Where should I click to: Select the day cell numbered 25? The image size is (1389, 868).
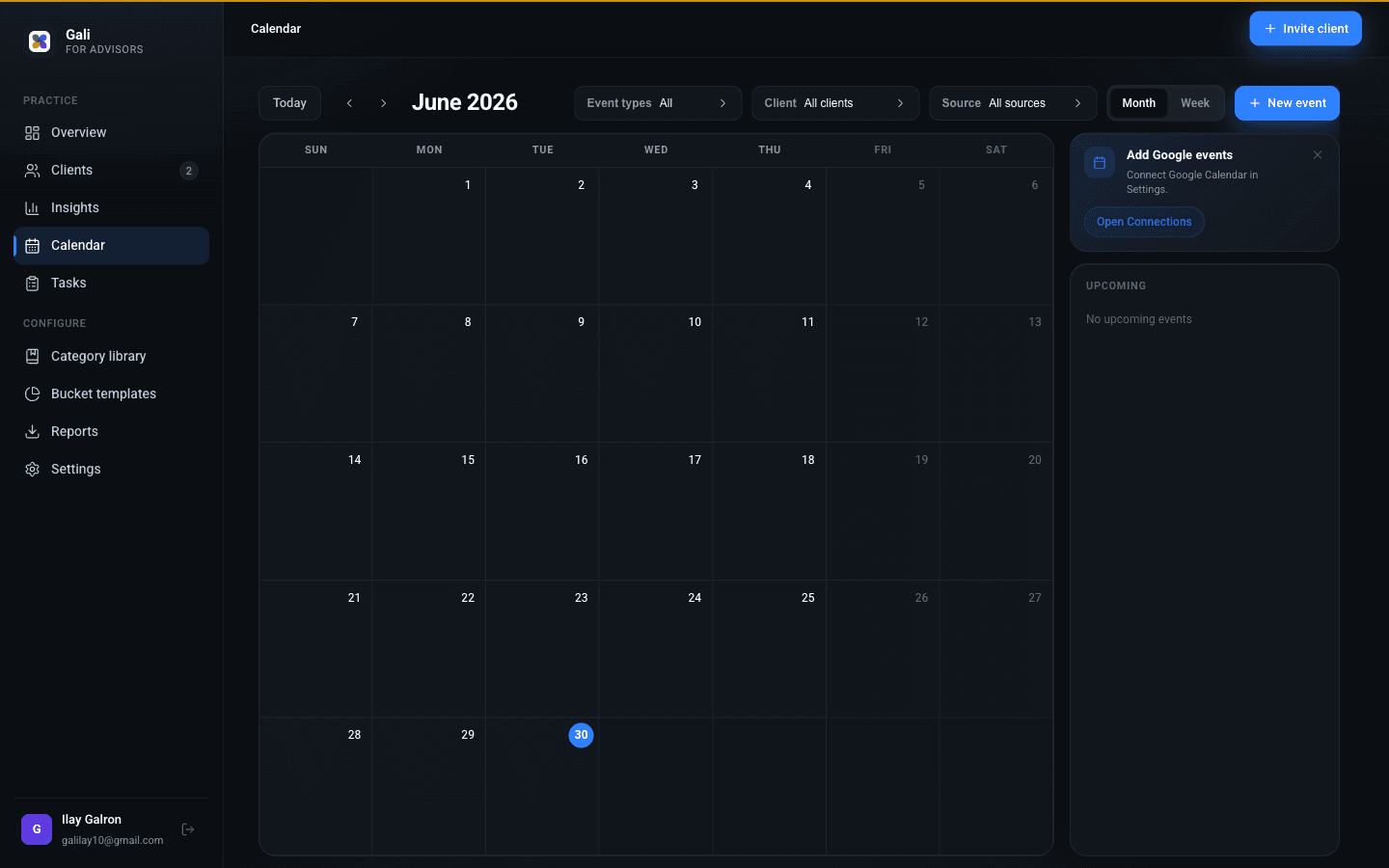pyautogui.click(x=770, y=649)
